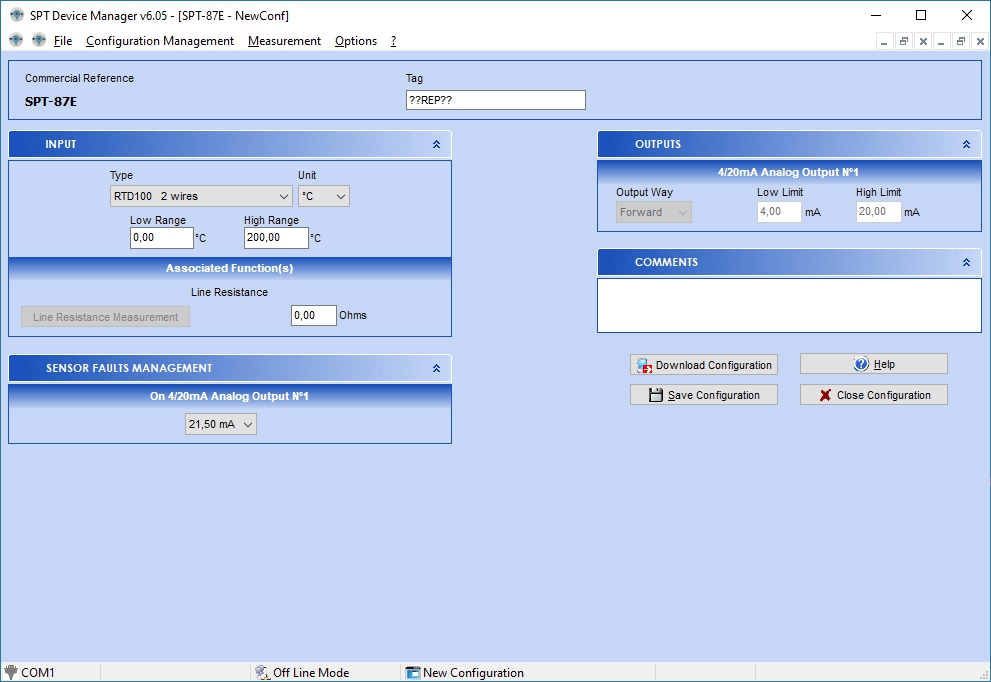
Task: Click Save Configuration button
Action: [703, 395]
